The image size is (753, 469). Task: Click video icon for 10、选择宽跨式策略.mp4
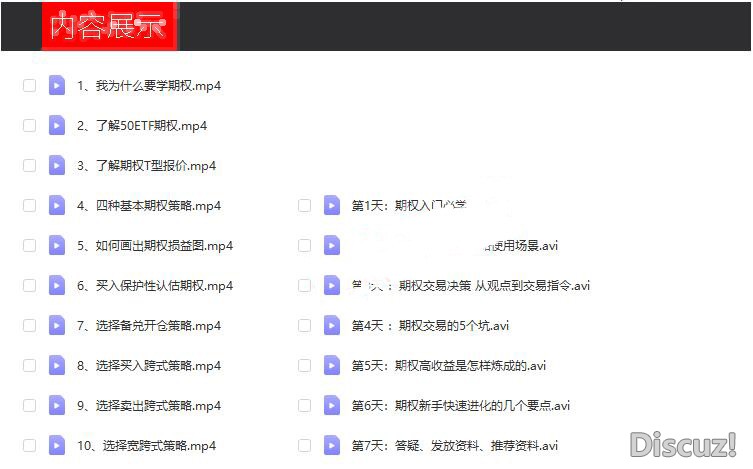pyautogui.click(x=57, y=445)
